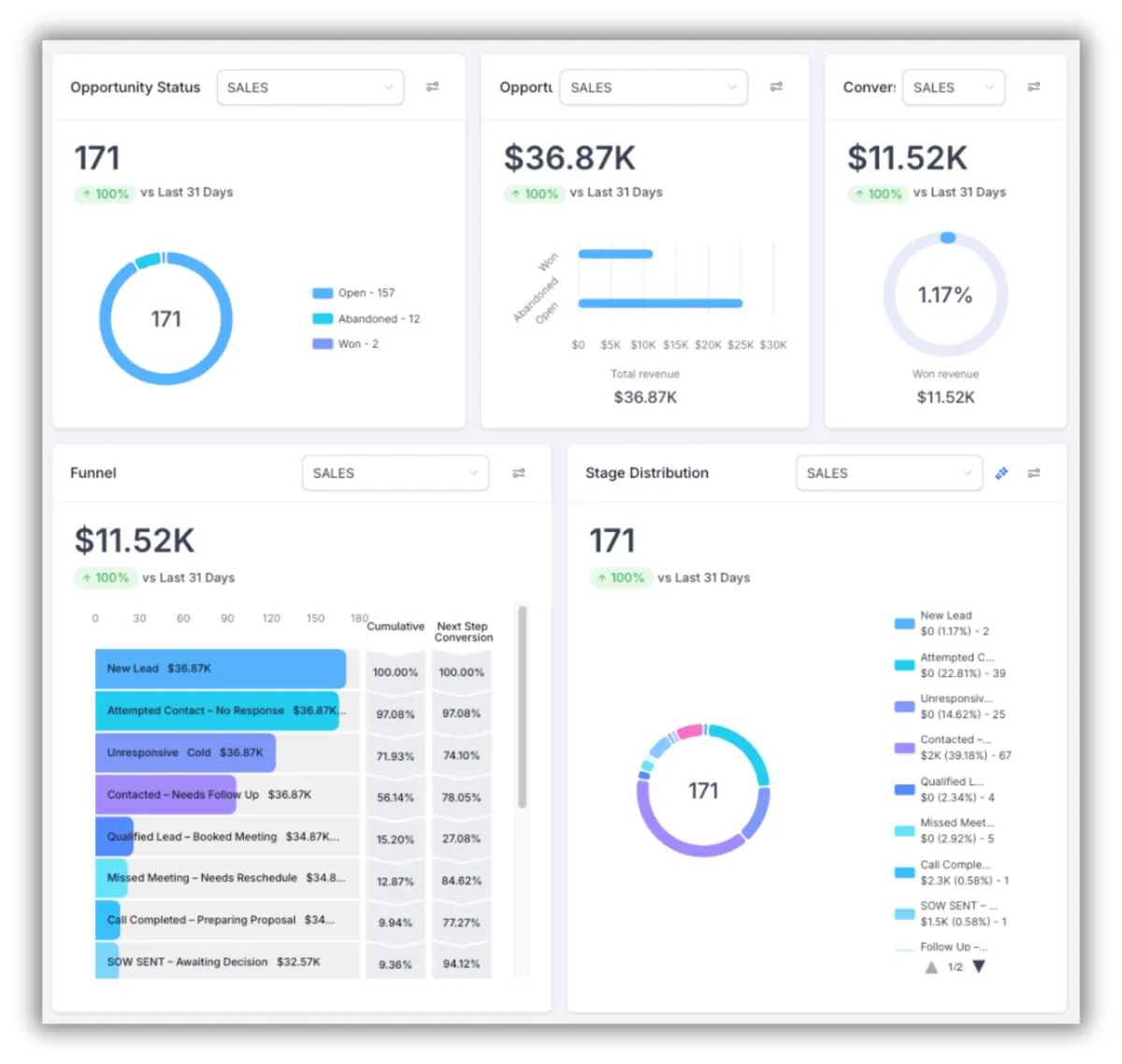Toggle the Abandoned - 12 legend entry

point(366,319)
